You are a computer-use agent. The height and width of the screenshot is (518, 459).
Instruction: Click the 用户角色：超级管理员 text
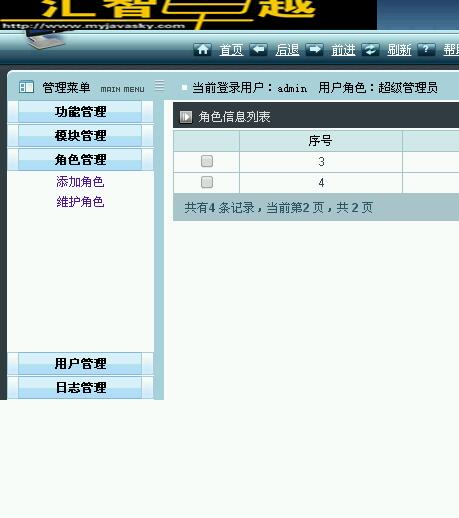tap(378, 88)
